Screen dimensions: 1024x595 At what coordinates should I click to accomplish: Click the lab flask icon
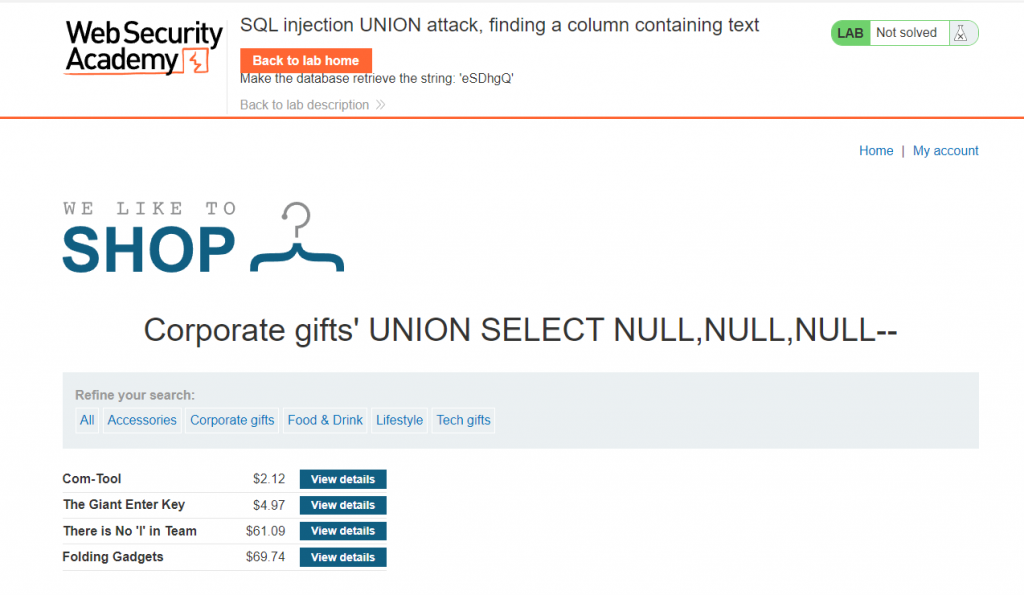point(960,33)
